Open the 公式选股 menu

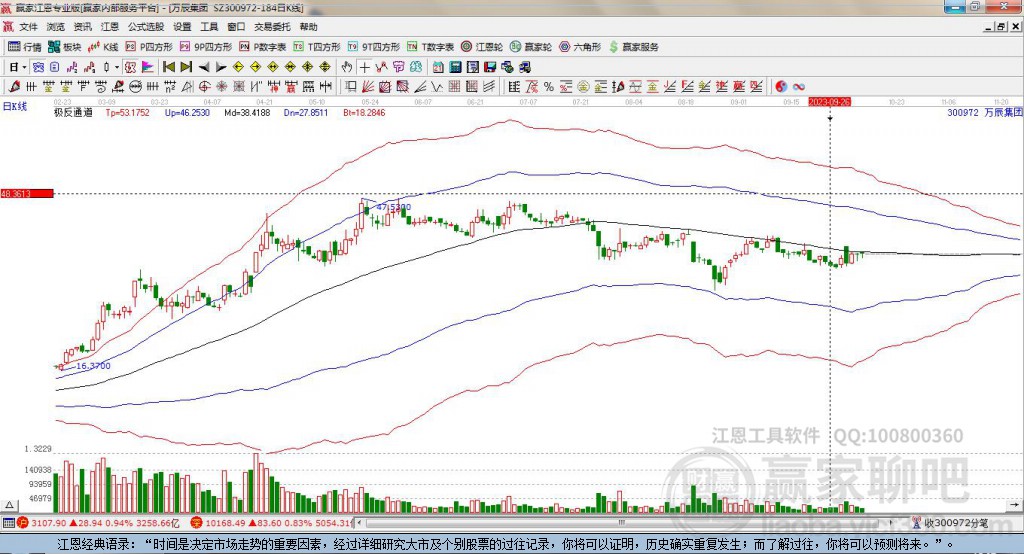point(146,27)
